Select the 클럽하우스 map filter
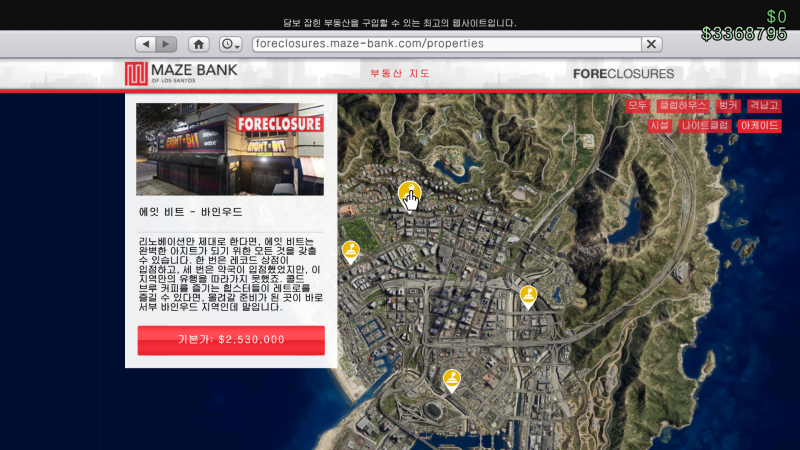Image resolution: width=800 pixels, height=450 pixels. tap(683, 106)
